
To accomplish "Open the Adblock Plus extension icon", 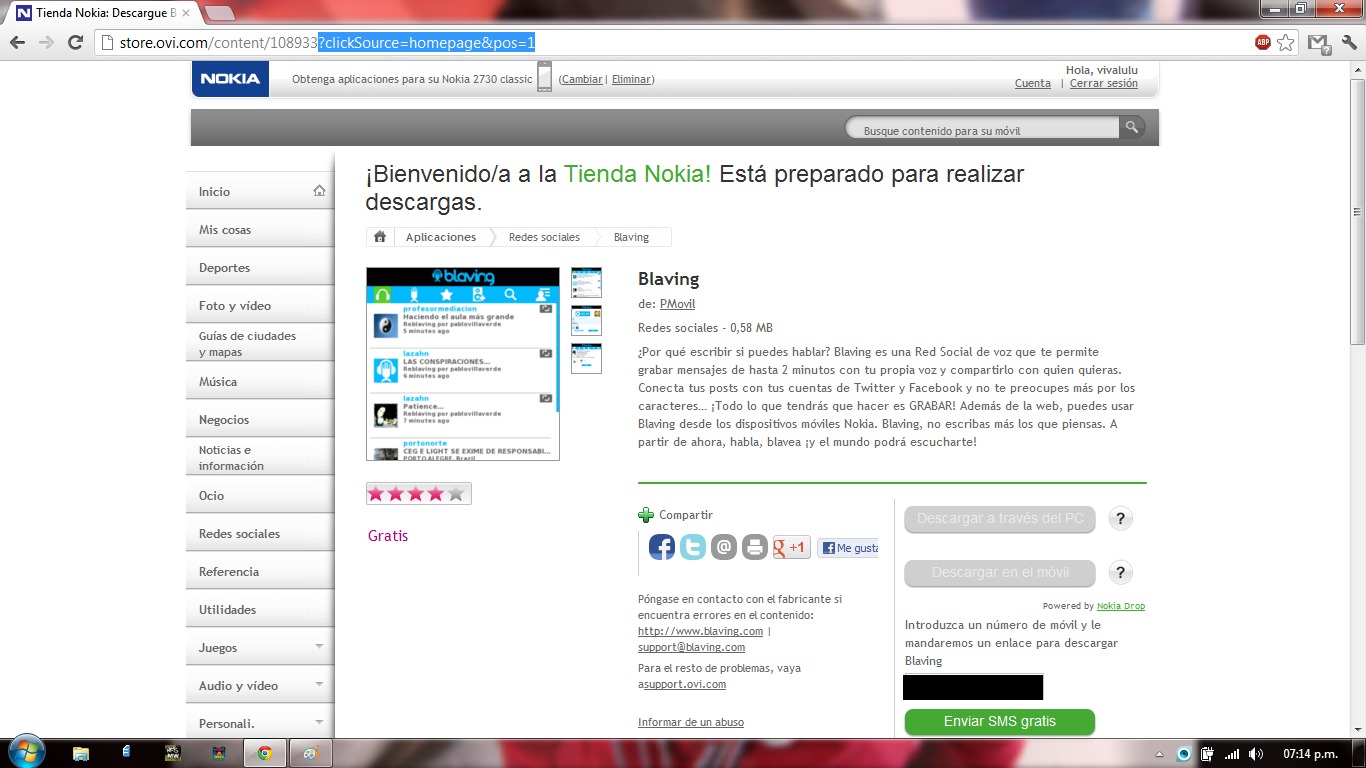I will coord(1263,42).
